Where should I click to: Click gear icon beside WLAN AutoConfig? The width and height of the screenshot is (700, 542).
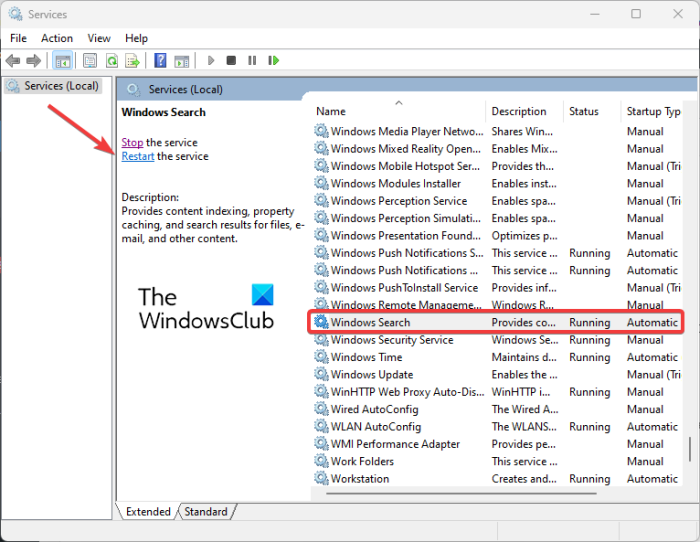[321, 426]
